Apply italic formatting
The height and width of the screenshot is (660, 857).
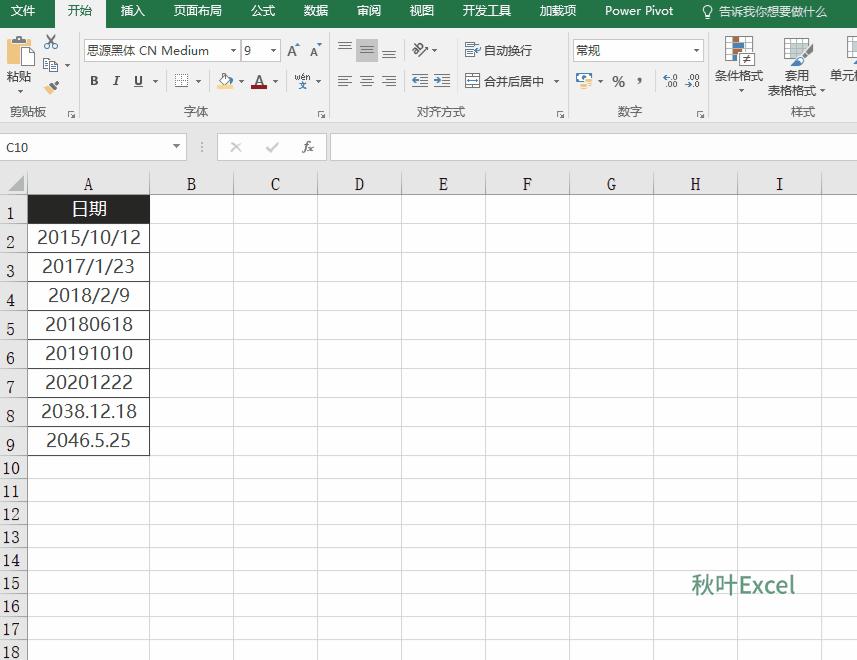point(115,81)
